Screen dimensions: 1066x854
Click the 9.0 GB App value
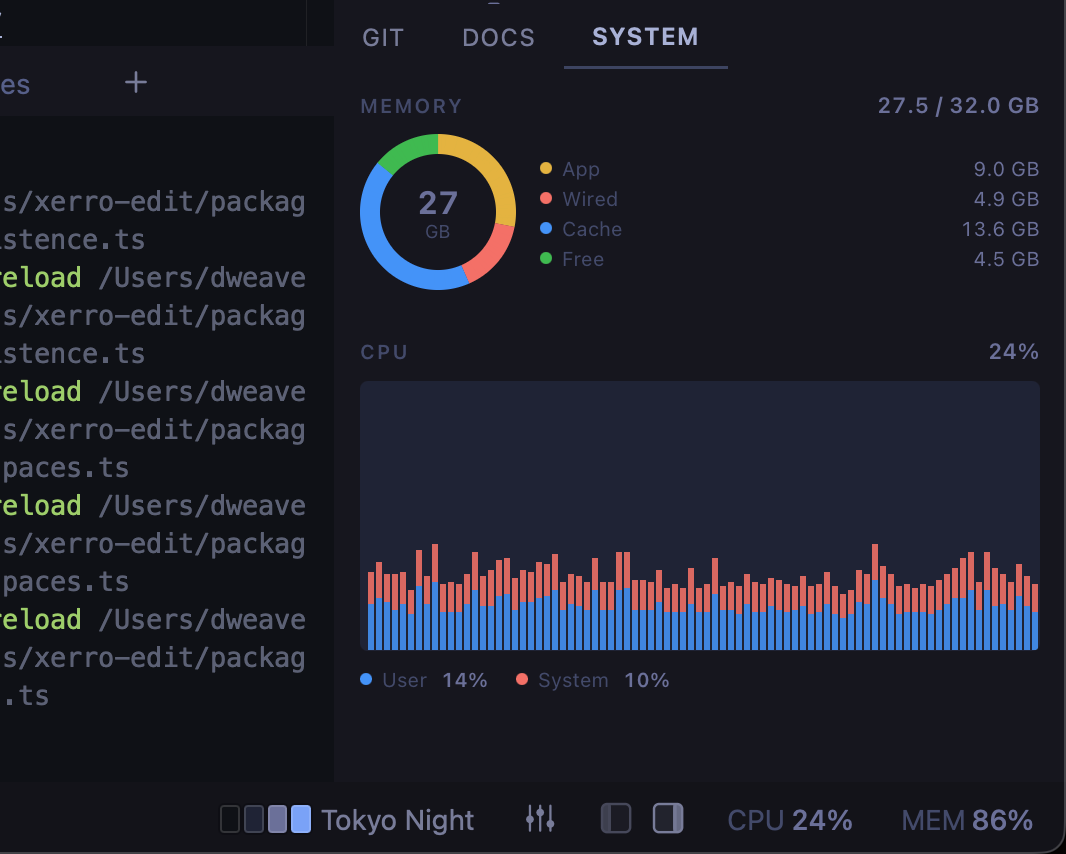point(1006,169)
